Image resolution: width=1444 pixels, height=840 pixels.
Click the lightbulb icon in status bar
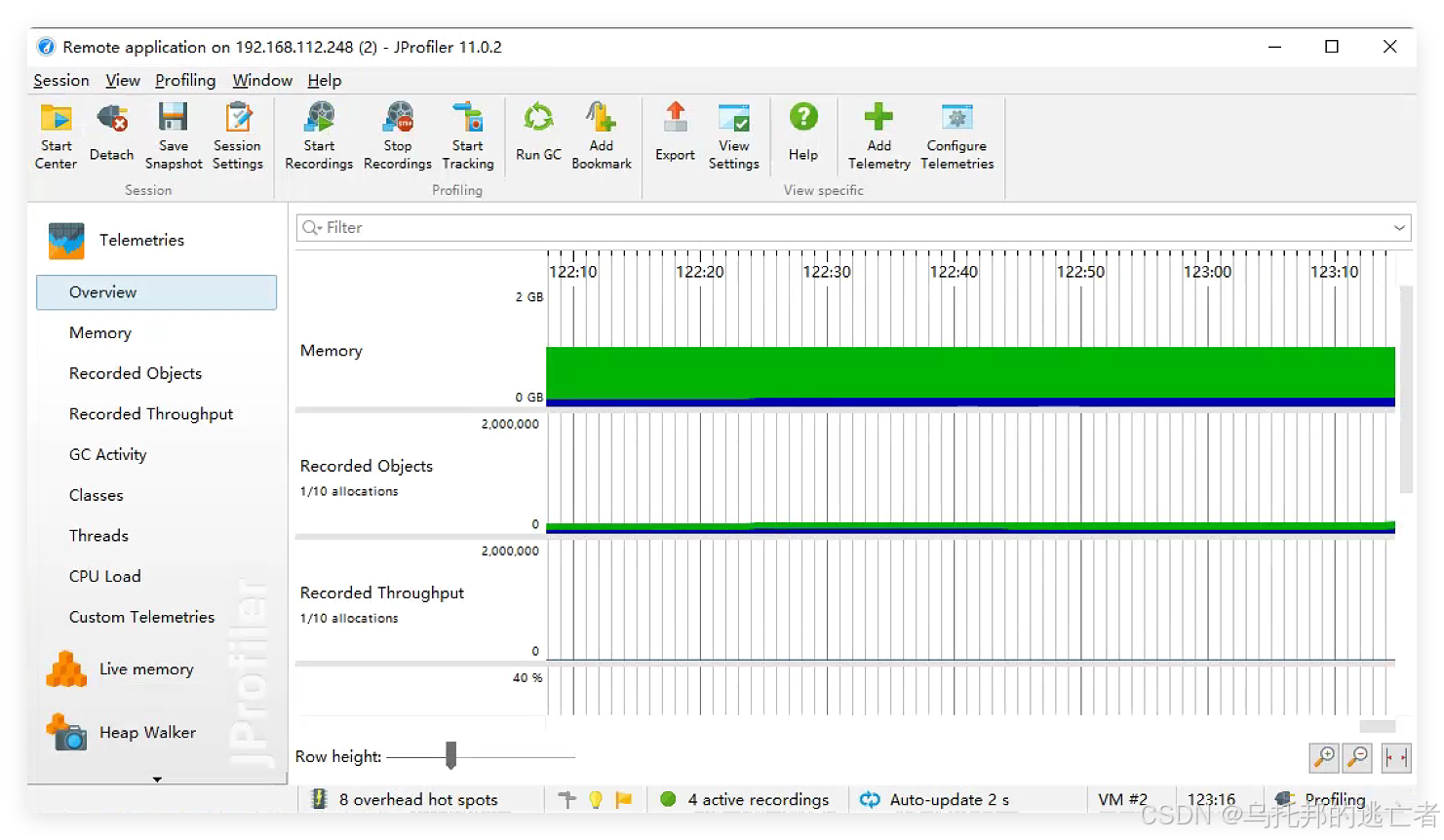(x=596, y=800)
